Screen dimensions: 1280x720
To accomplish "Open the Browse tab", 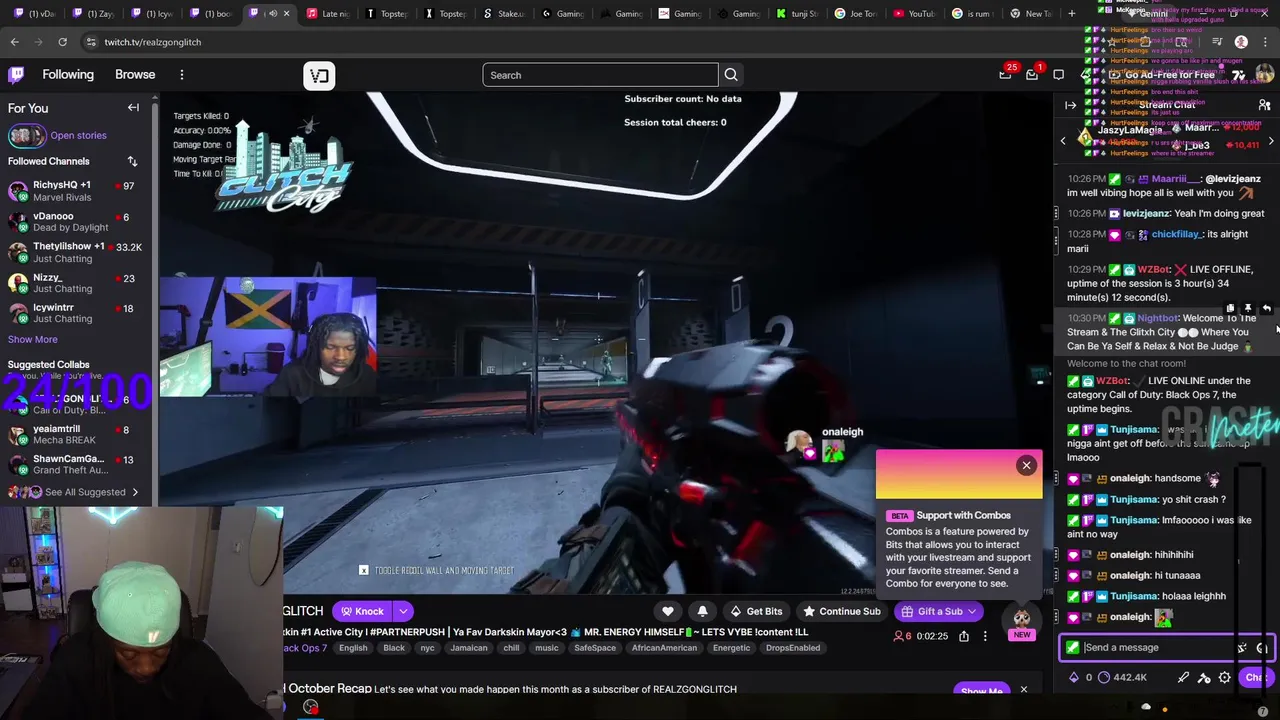I will pyautogui.click(x=135, y=75).
